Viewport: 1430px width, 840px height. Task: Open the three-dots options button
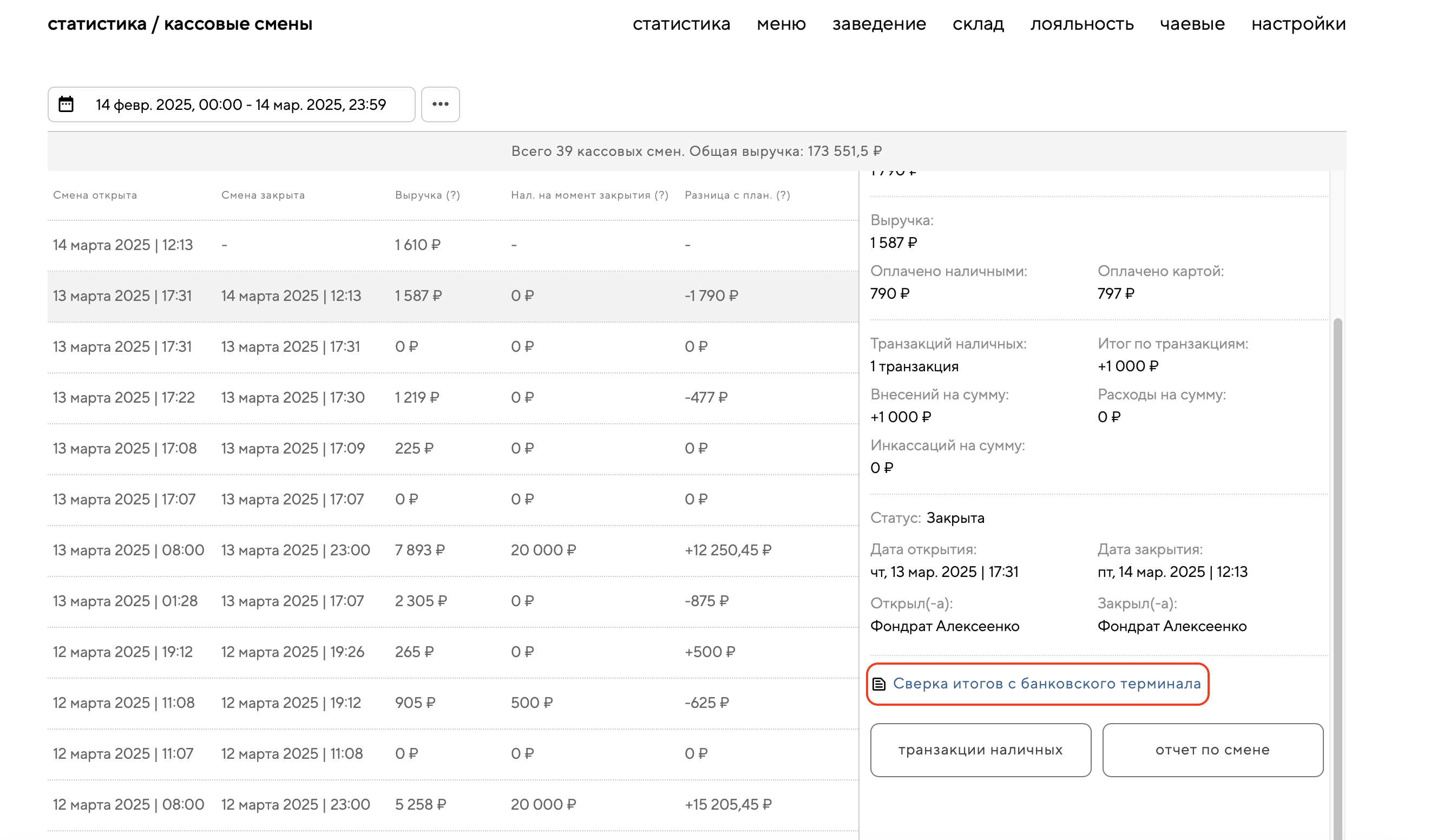pyautogui.click(x=441, y=104)
